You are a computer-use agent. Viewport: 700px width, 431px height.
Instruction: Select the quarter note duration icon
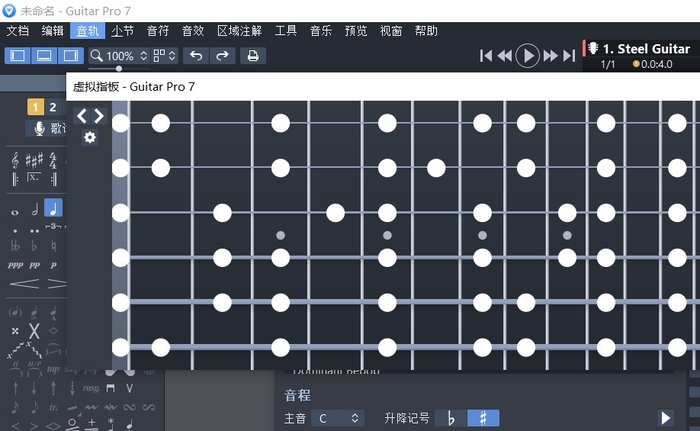click(x=53, y=209)
